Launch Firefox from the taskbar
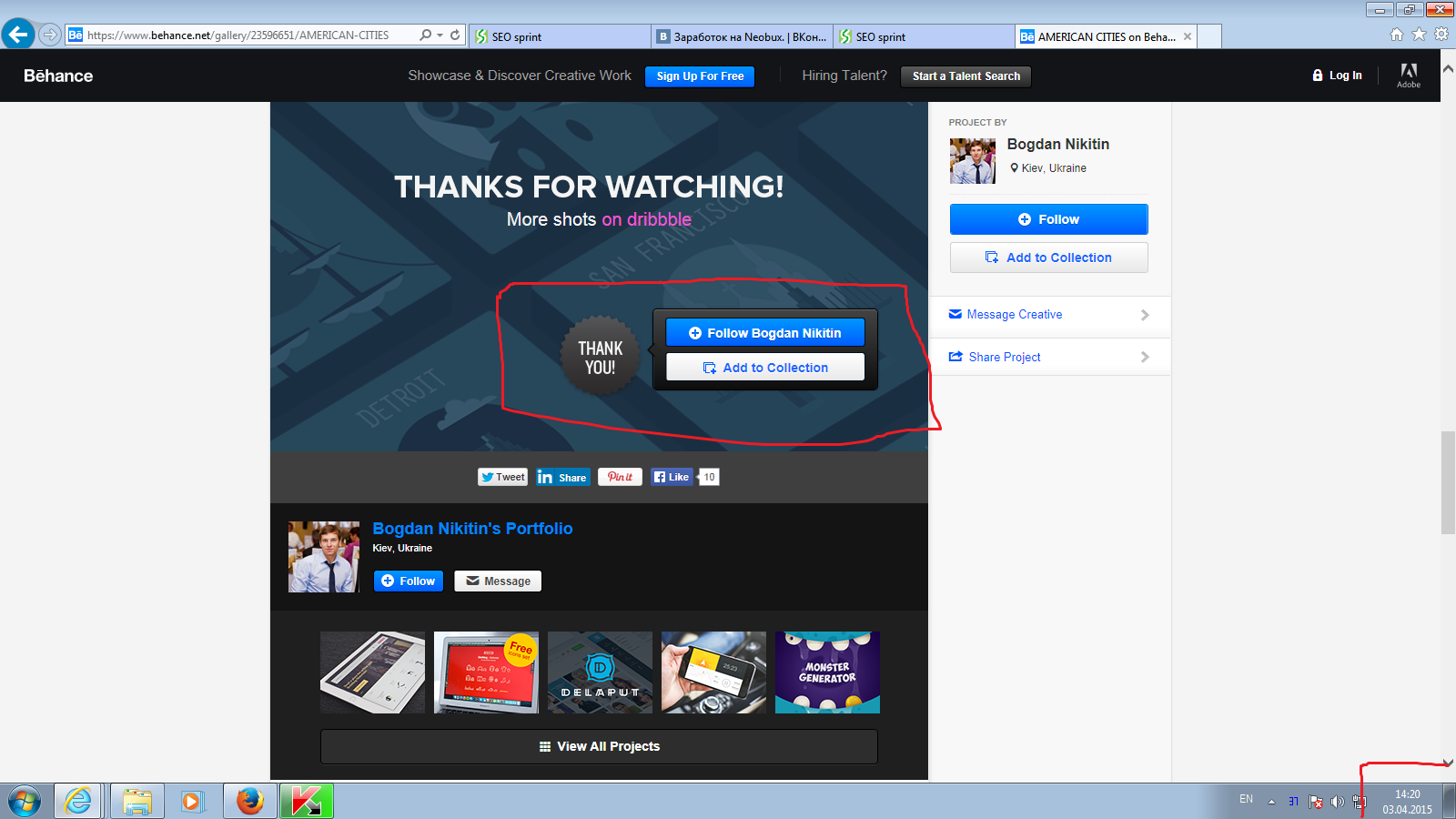The image size is (1456, 819). tap(249, 801)
